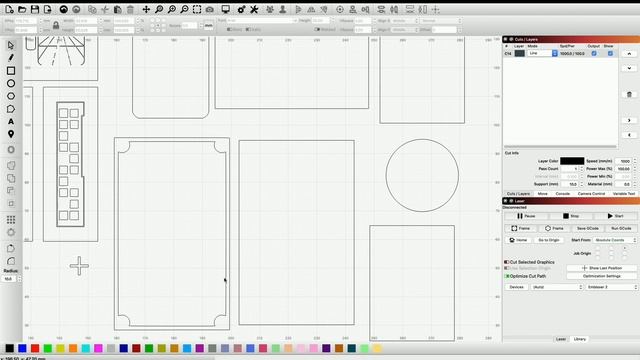Open the Circular Array tool
The width and height of the screenshot is (640, 360).
point(11,232)
